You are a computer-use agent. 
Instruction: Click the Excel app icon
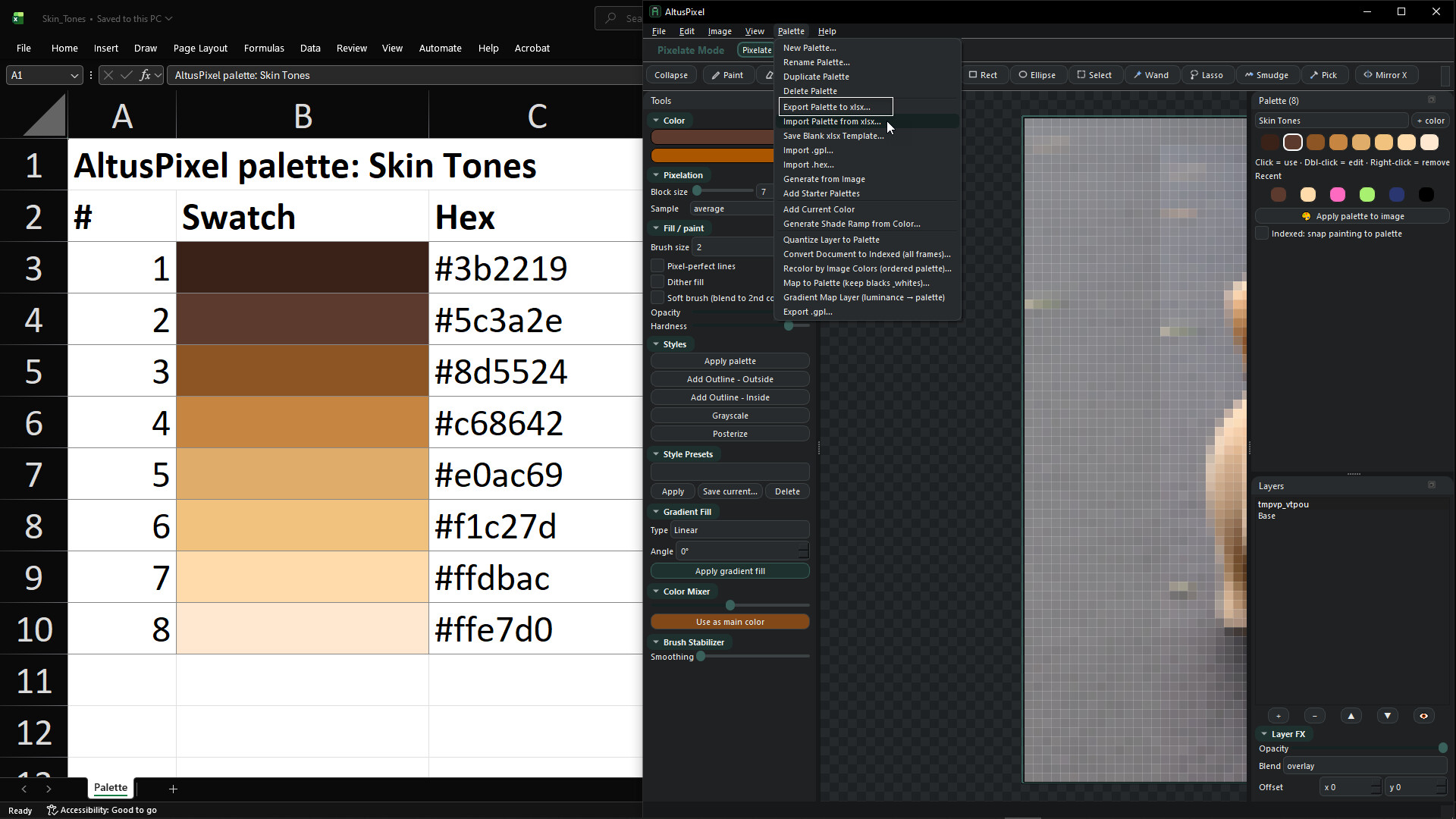(x=18, y=18)
